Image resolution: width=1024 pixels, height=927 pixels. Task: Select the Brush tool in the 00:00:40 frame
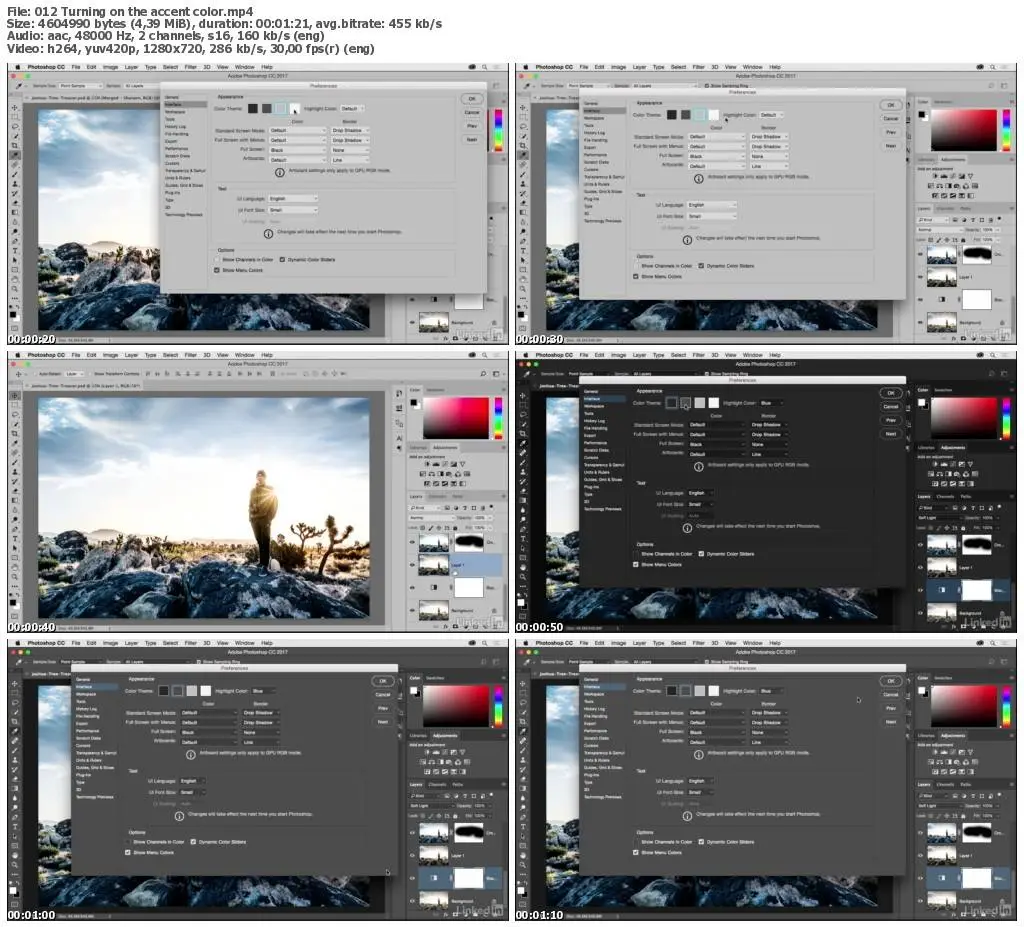pyautogui.click(x=15, y=463)
